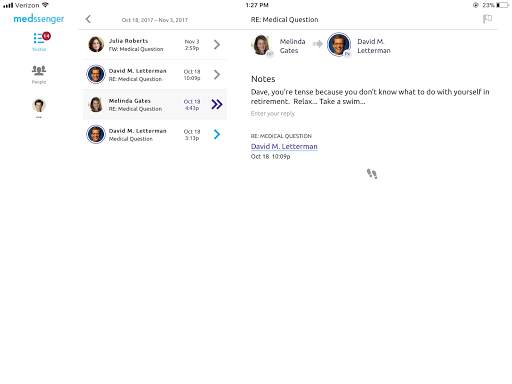This screenshot has height=384, width=512.
Task: Open blue chevron on David Letterman 3:13p row
Action: 217,134
